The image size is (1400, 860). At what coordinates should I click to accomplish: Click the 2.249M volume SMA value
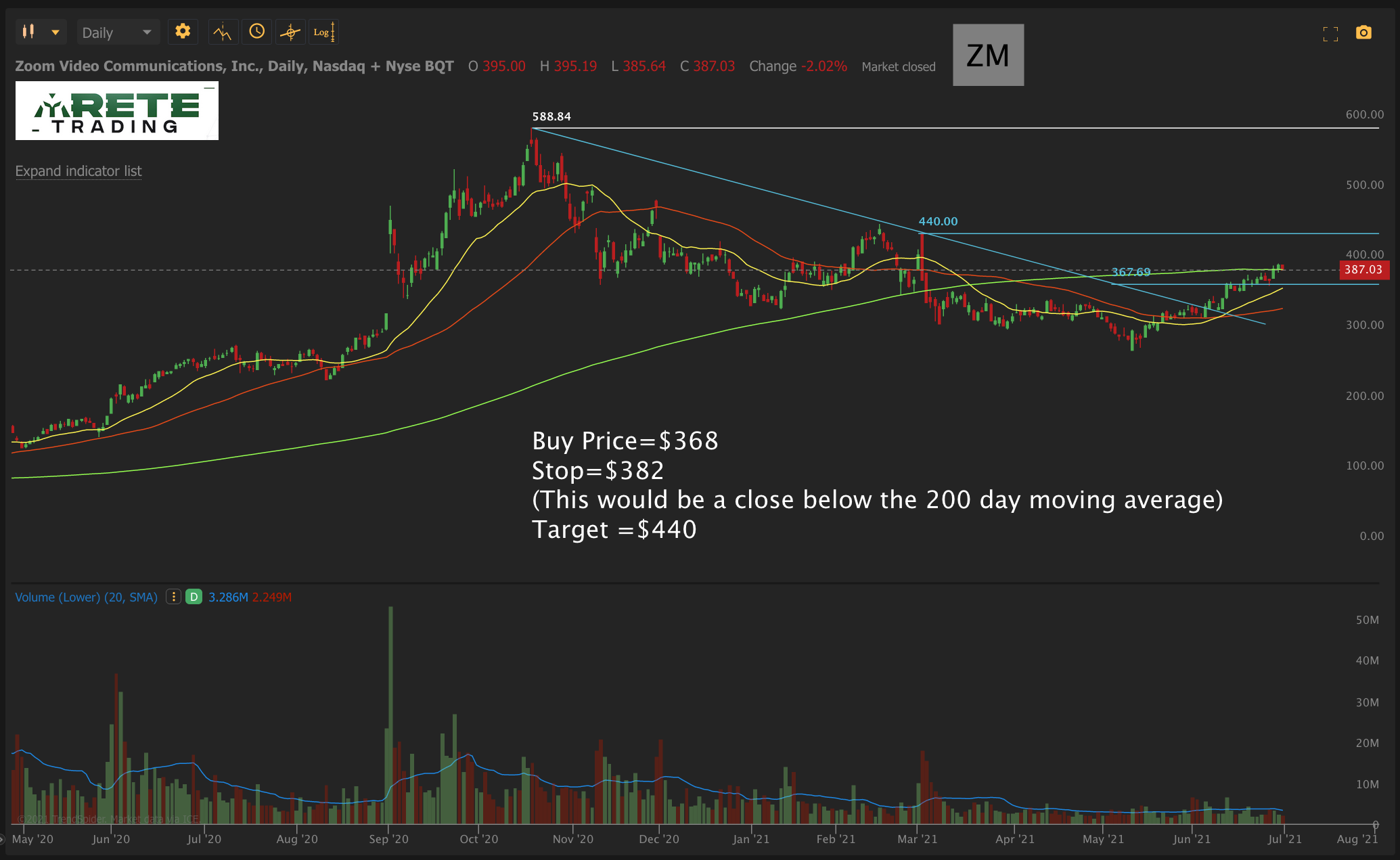271,597
